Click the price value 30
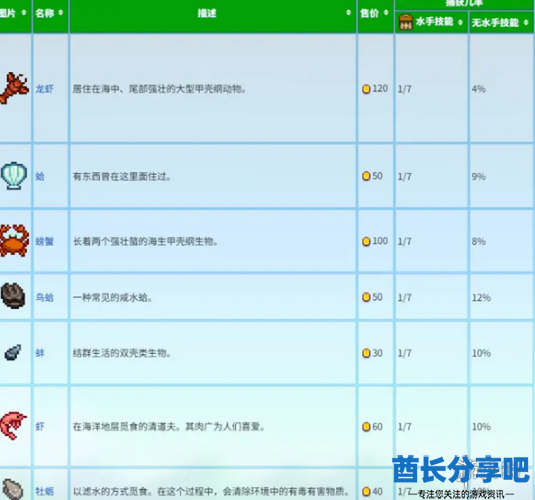The width and height of the screenshot is (535, 500). (x=377, y=353)
